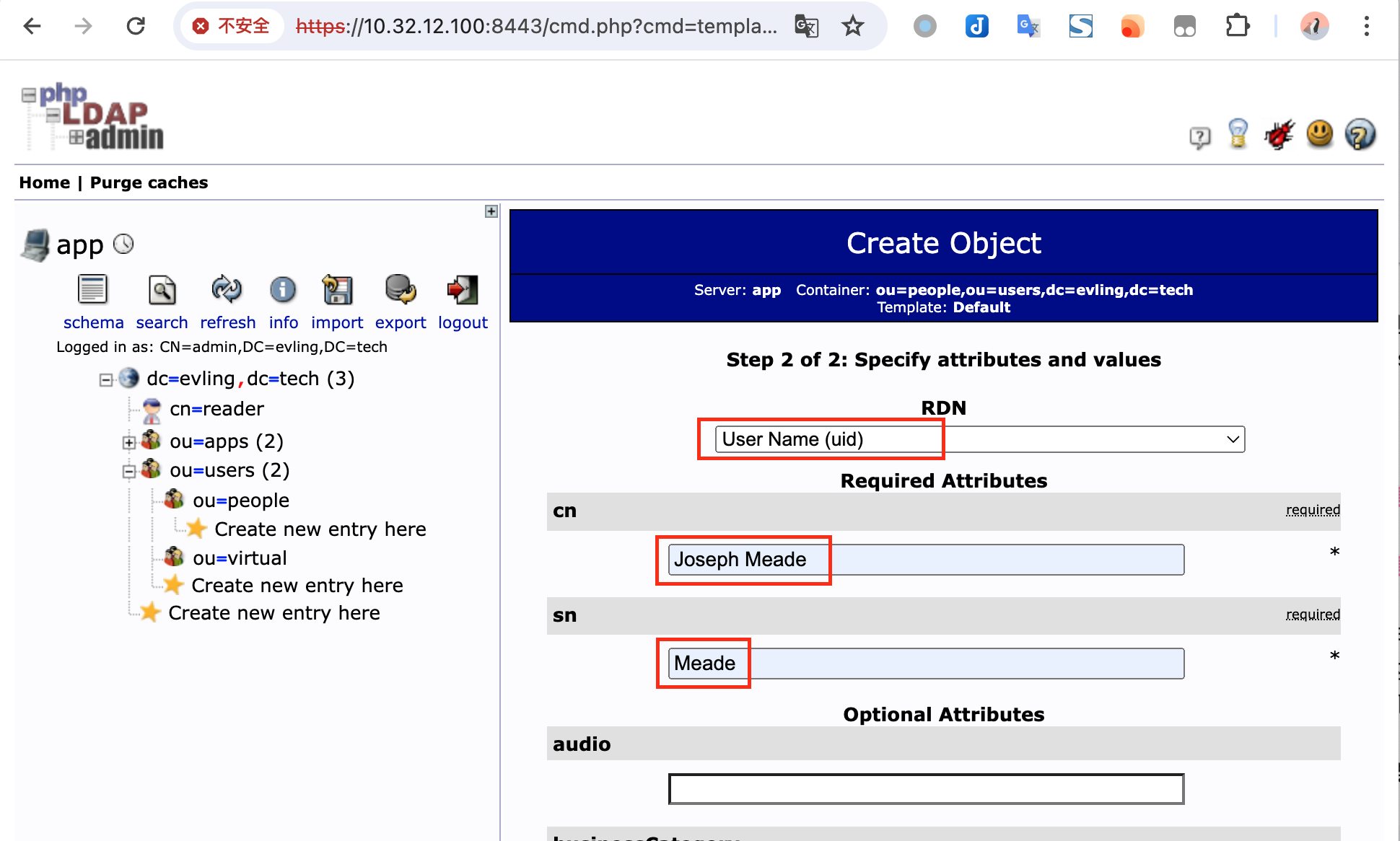
Task: Click the ou=apps group icon
Action: coord(151,440)
